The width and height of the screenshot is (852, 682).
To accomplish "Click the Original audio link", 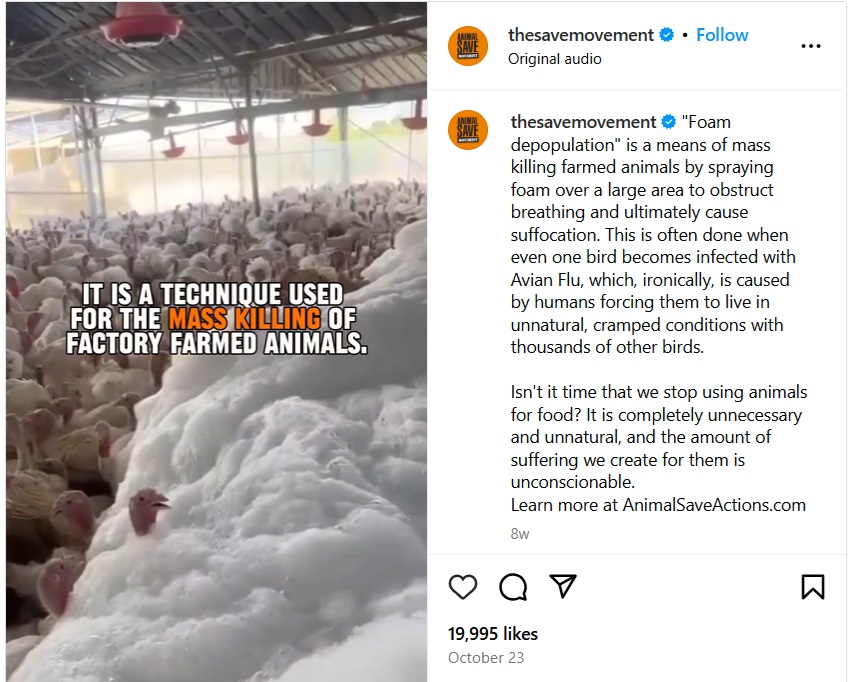I will pyautogui.click(x=555, y=59).
